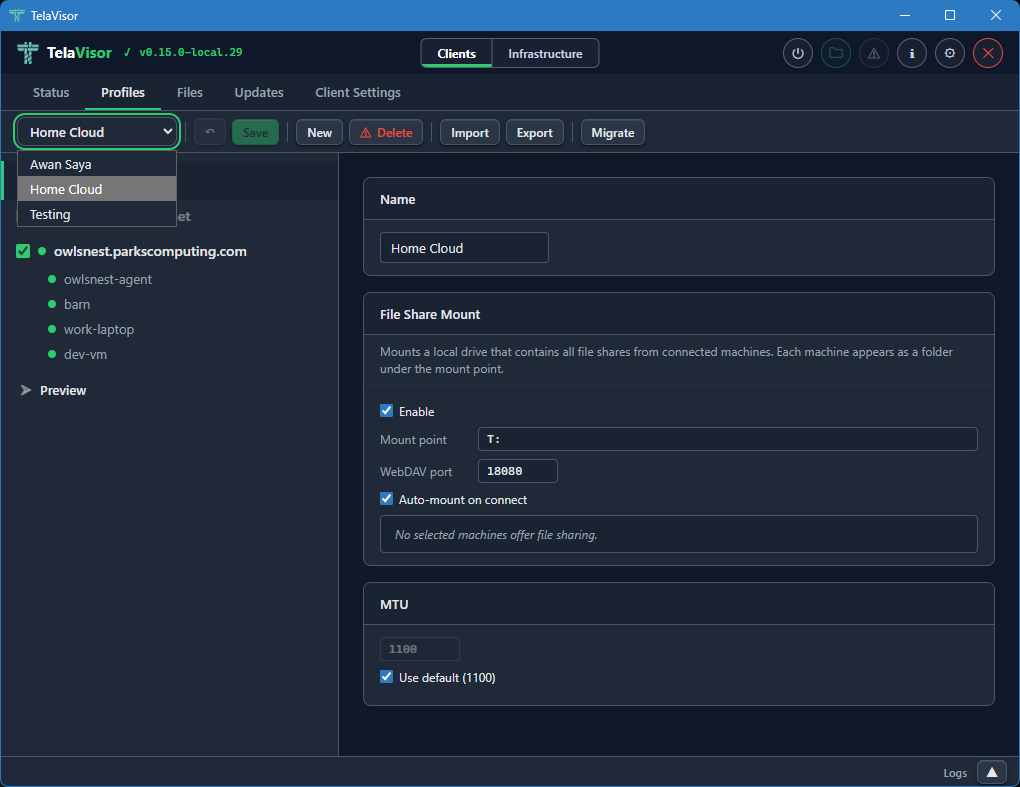Switch to the Status tab
The height and width of the screenshot is (787, 1020).
pyautogui.click(x=51, y=92)
